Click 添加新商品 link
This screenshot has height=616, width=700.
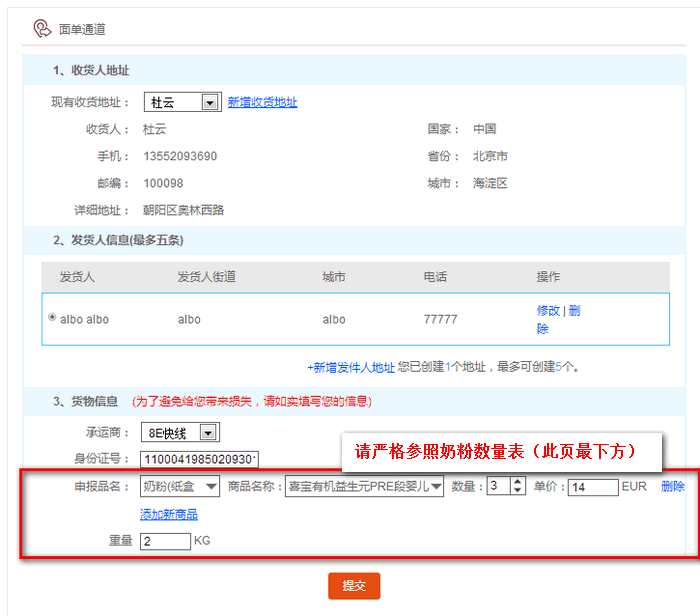pyautogui.click(x=169, y=514)
